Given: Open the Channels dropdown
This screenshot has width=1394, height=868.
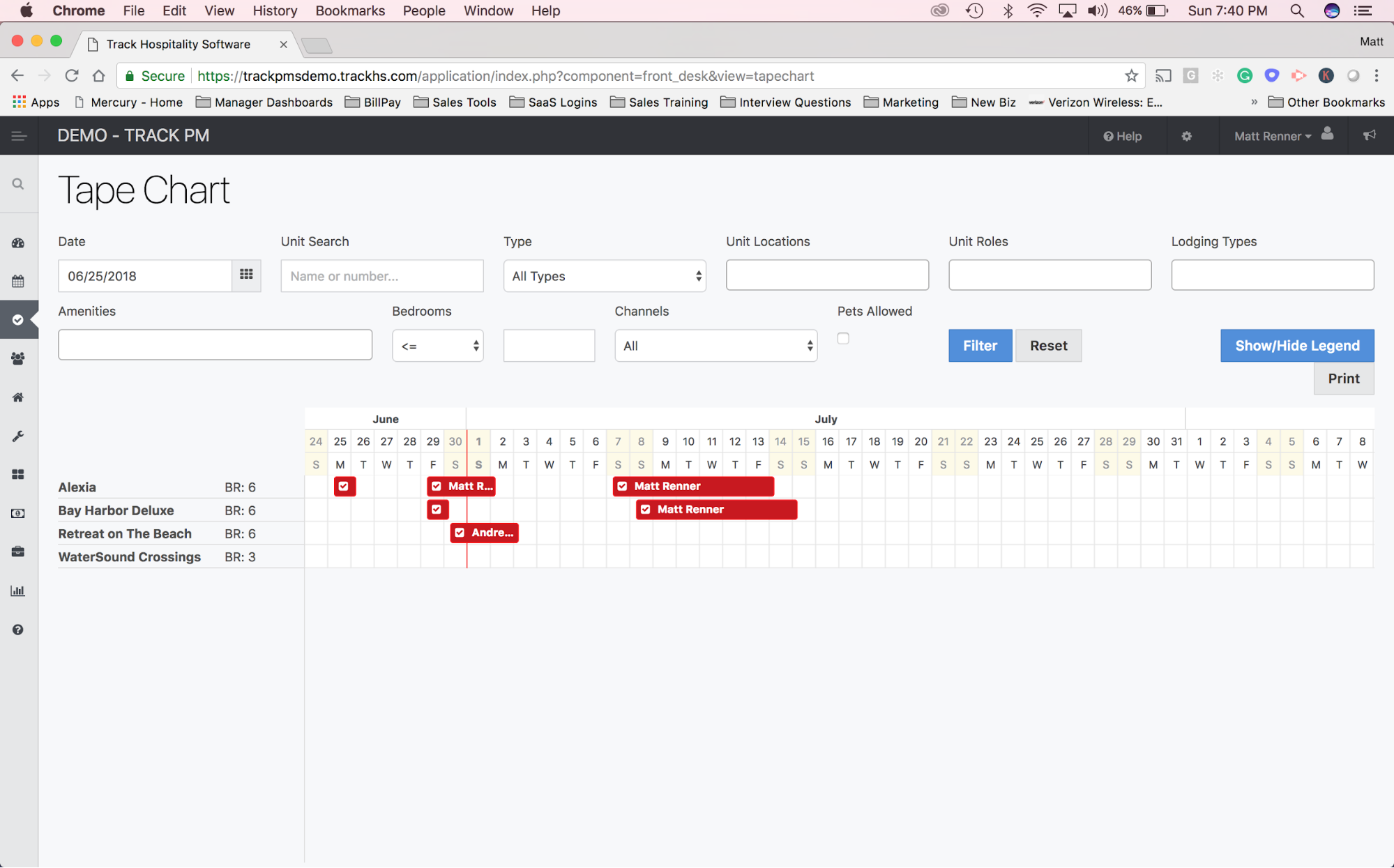Looking at the screenshot, I should [x=715, y=346].
